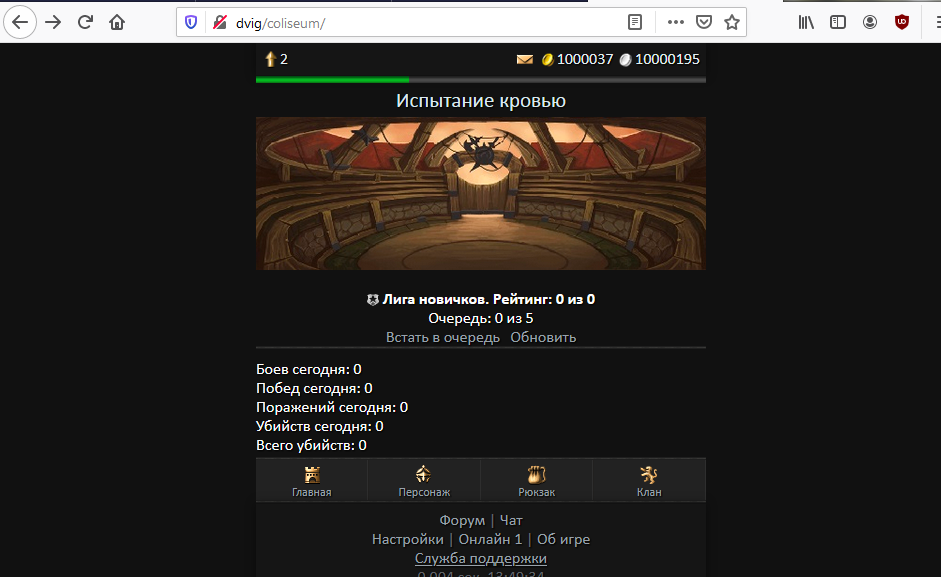Click the gold coin currency icon
This screenshot has height=577, width=941.
[547, 59]
